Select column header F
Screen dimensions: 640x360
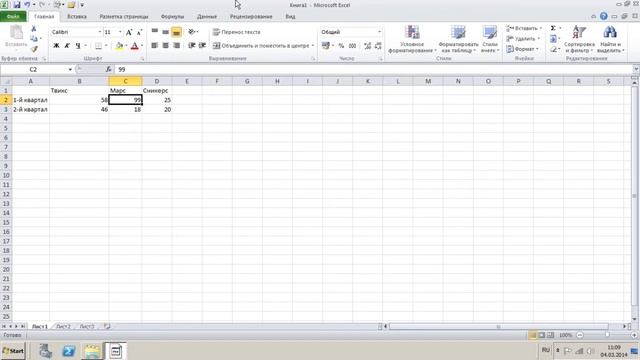217,81
